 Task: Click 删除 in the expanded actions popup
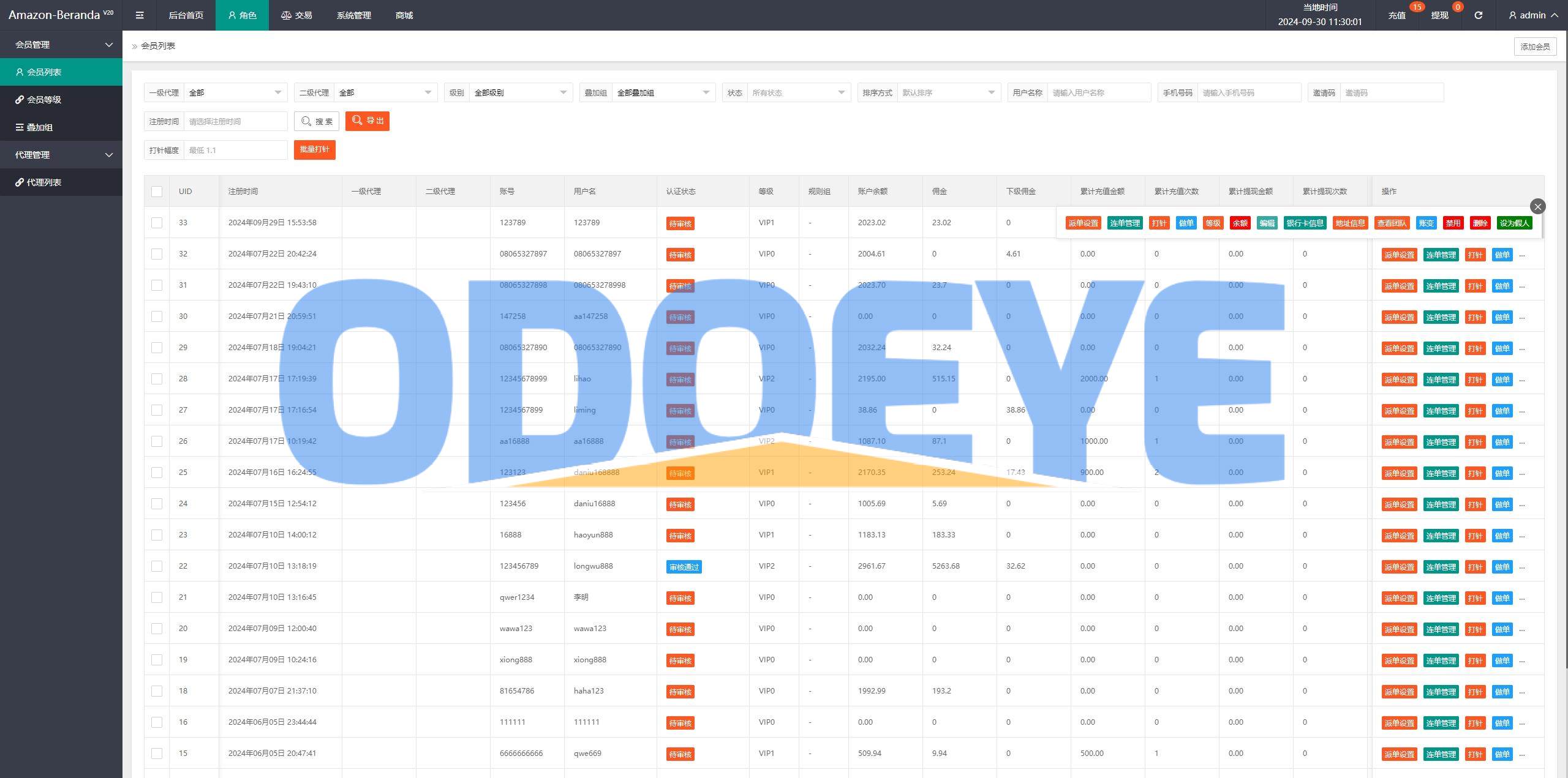coord(1480,223)
